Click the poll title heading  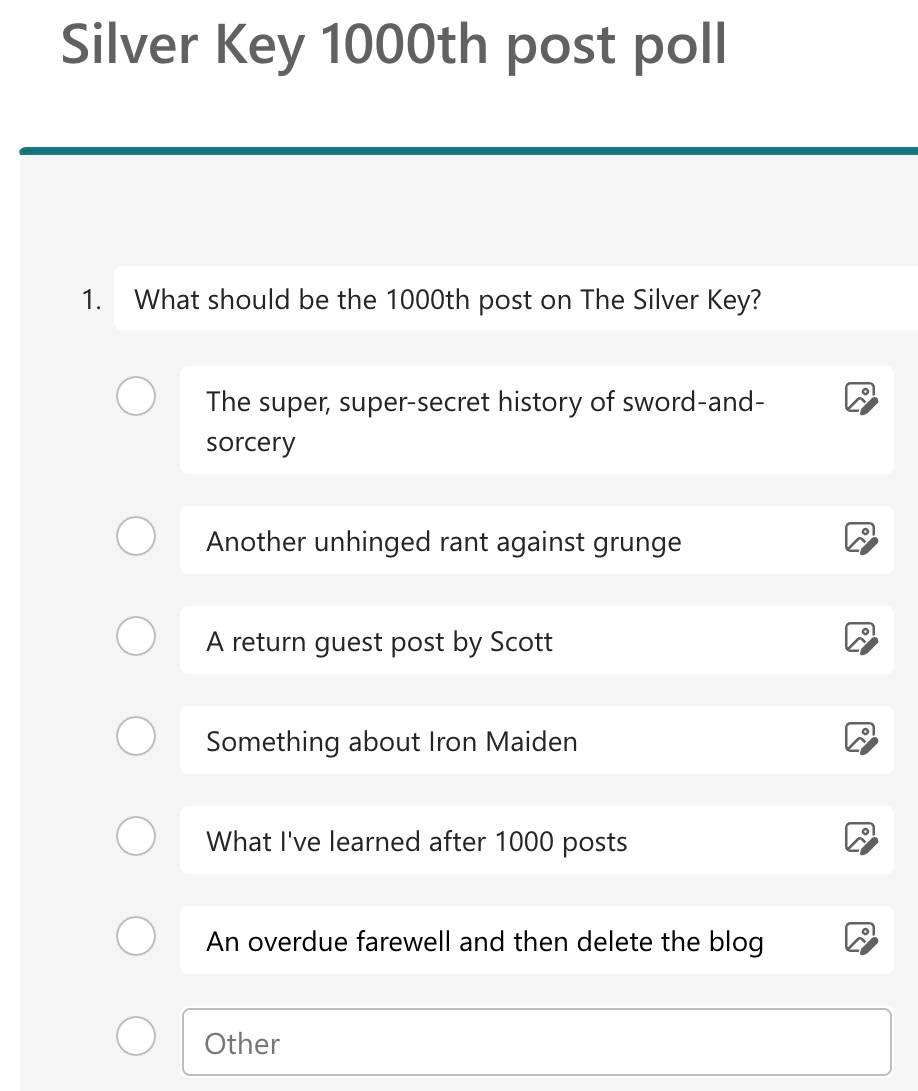tap(394, 45)
